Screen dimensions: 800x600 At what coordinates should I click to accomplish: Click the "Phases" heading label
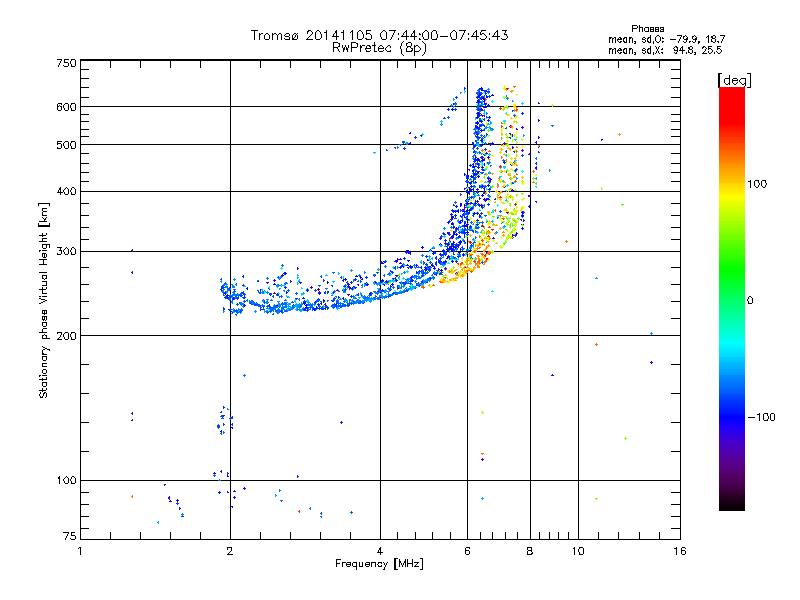point(647,29)
